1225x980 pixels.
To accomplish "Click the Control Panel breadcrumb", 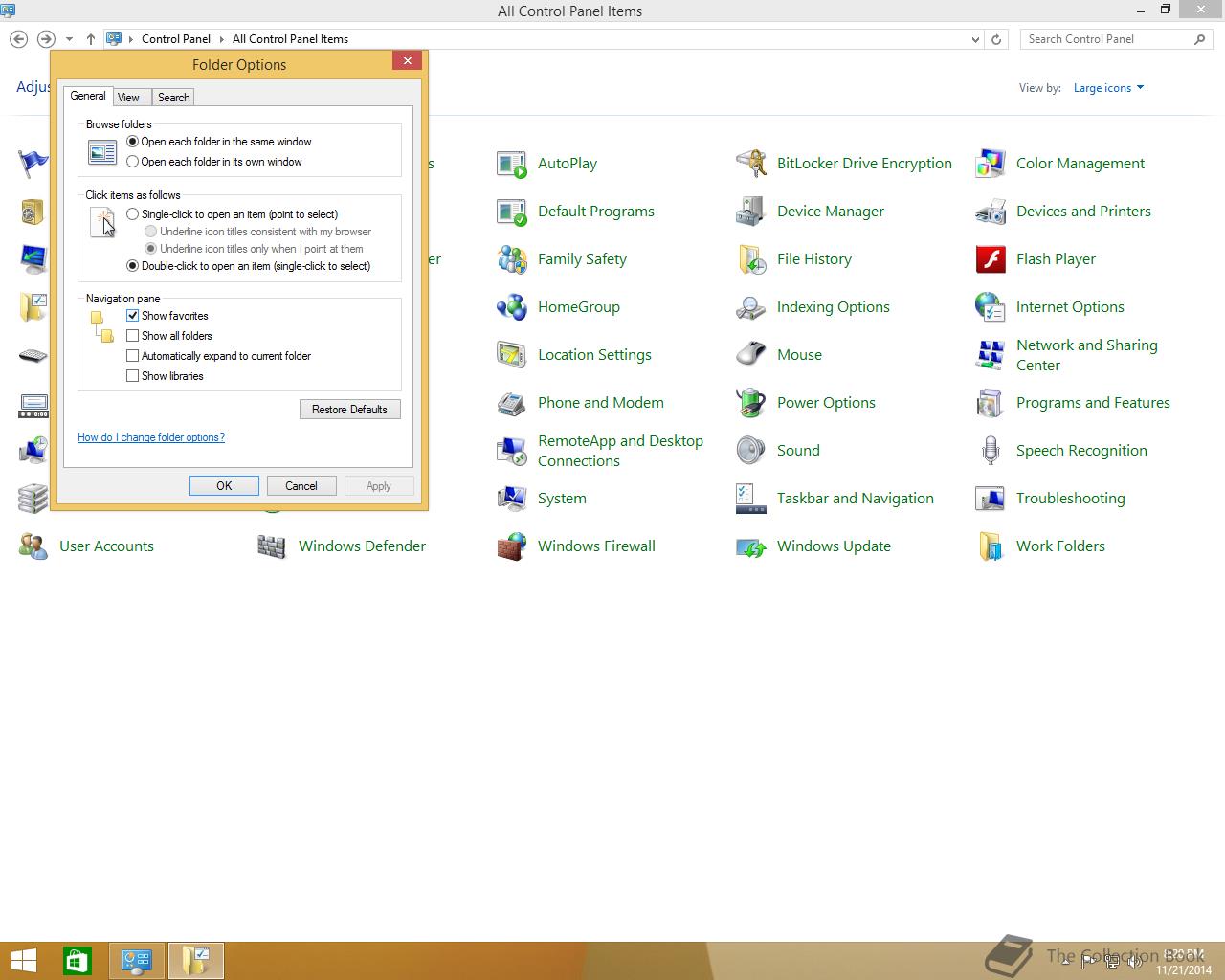I will [176, 39].
